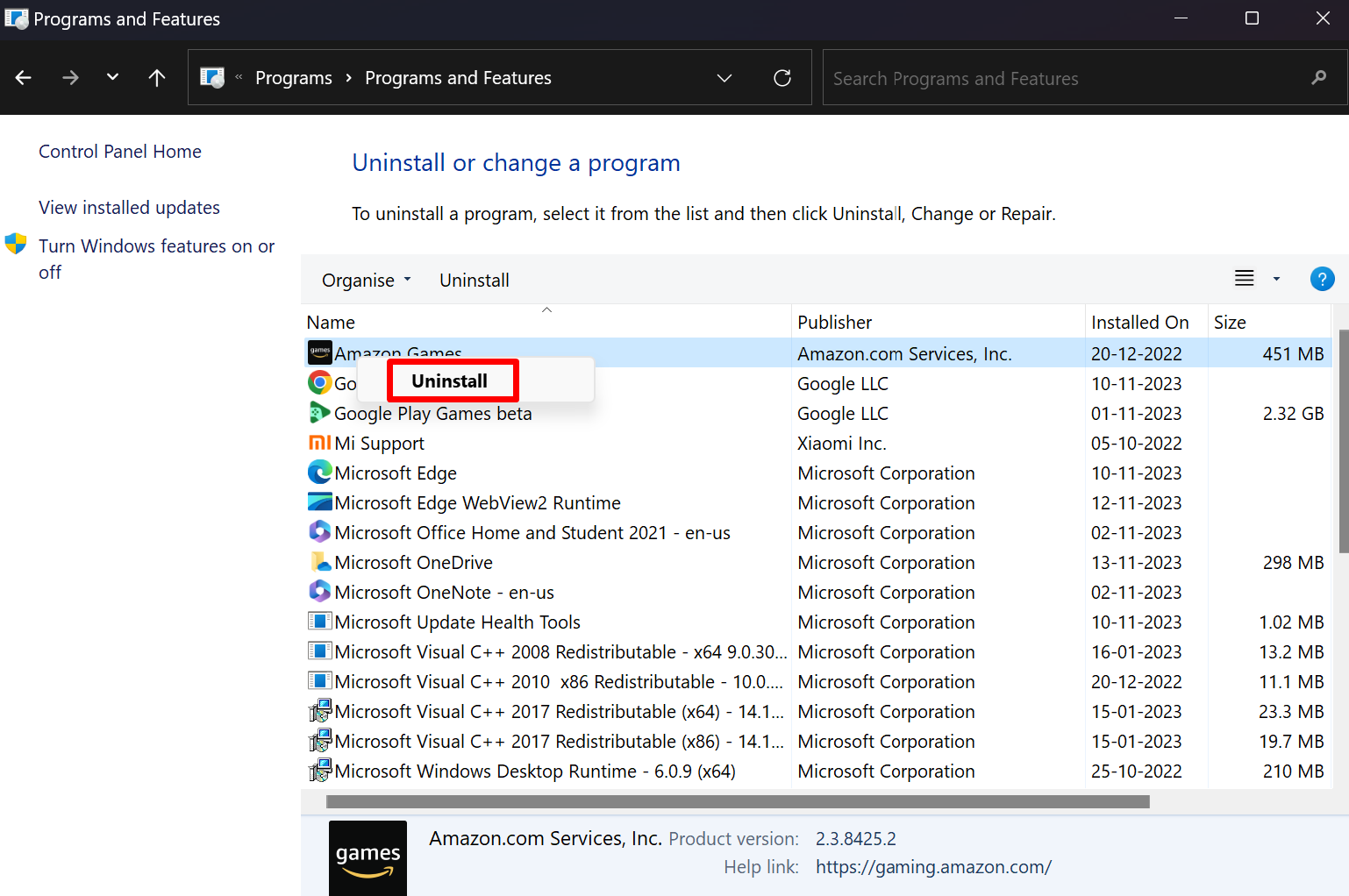1349x896 pixels.
Task: Click the title bar window icon
Action: tap(16, 18)
